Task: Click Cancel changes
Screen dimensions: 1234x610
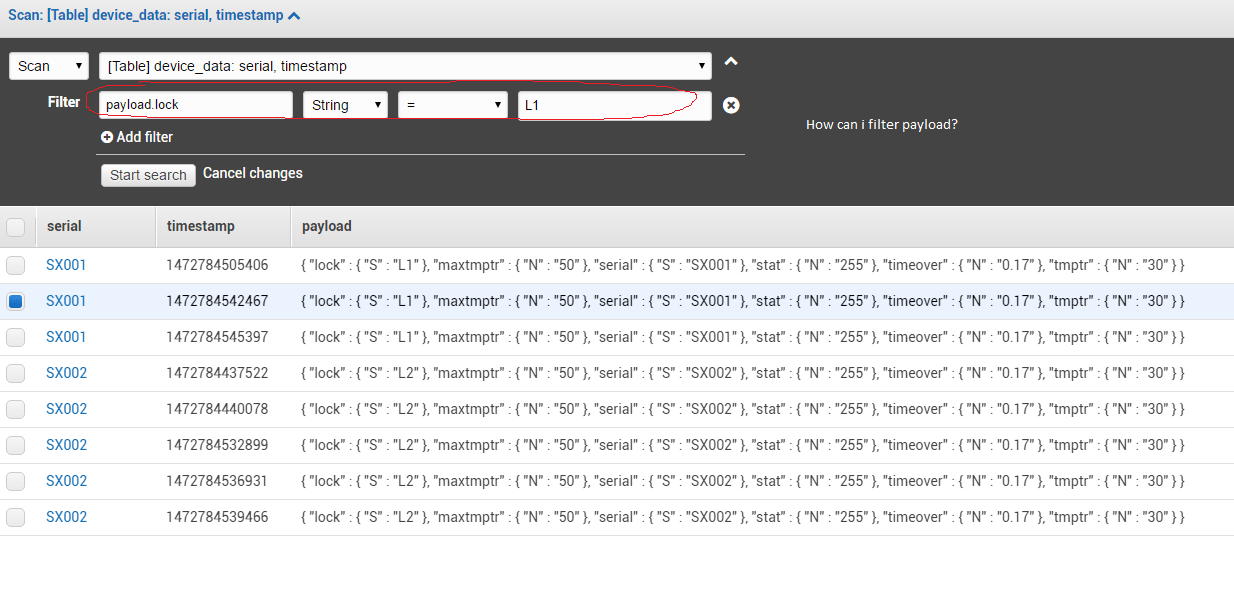Action: coord(252,173)
